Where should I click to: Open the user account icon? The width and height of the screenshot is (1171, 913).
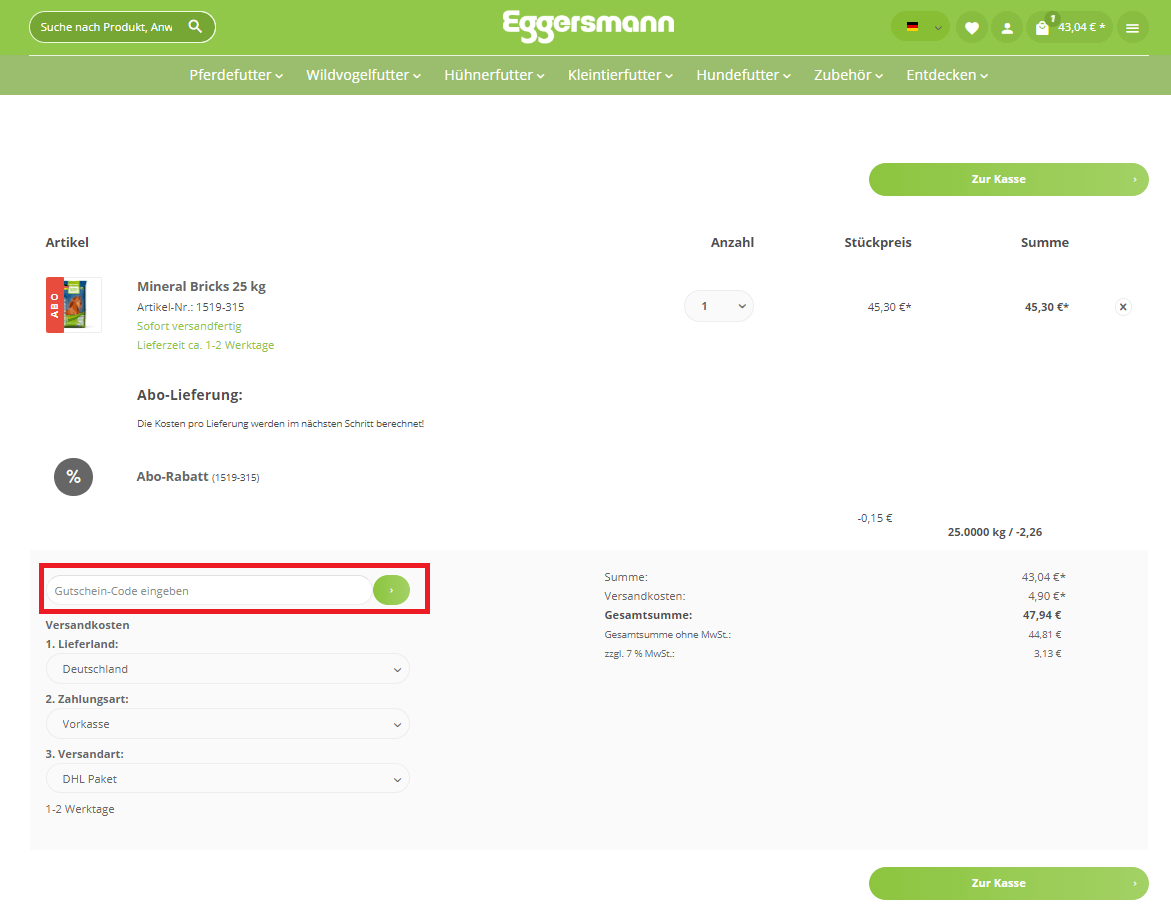[x=1007, y=28]
